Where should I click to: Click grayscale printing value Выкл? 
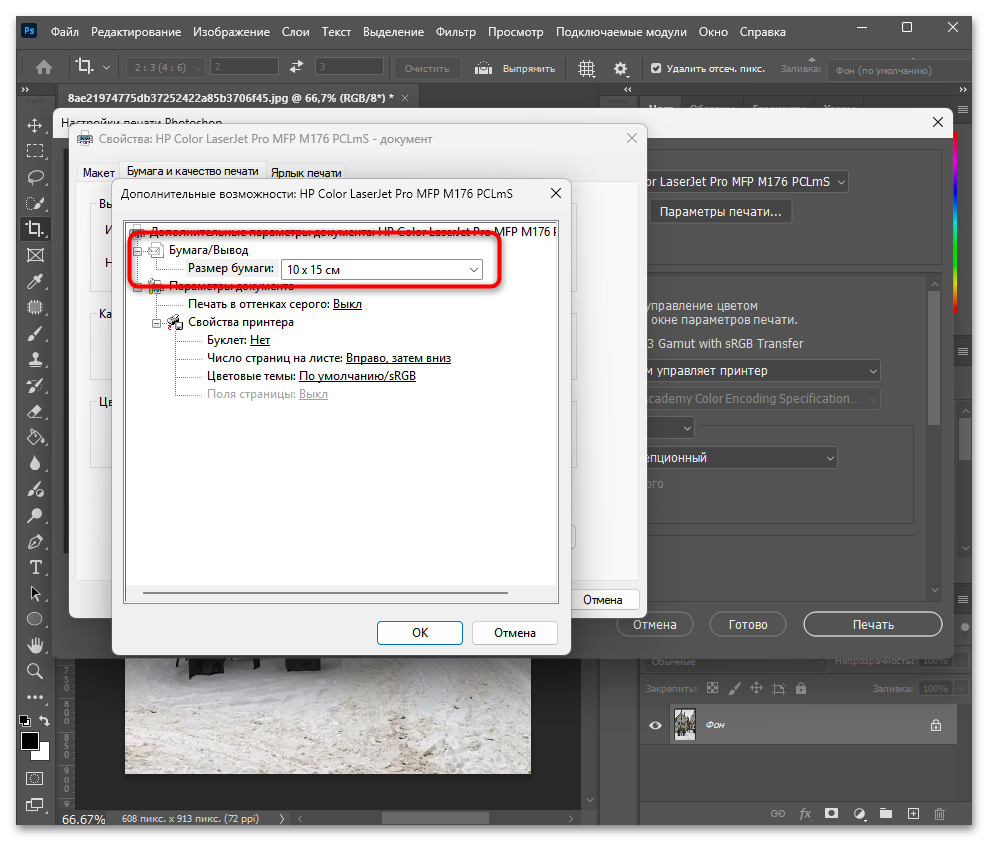[347, 304]
